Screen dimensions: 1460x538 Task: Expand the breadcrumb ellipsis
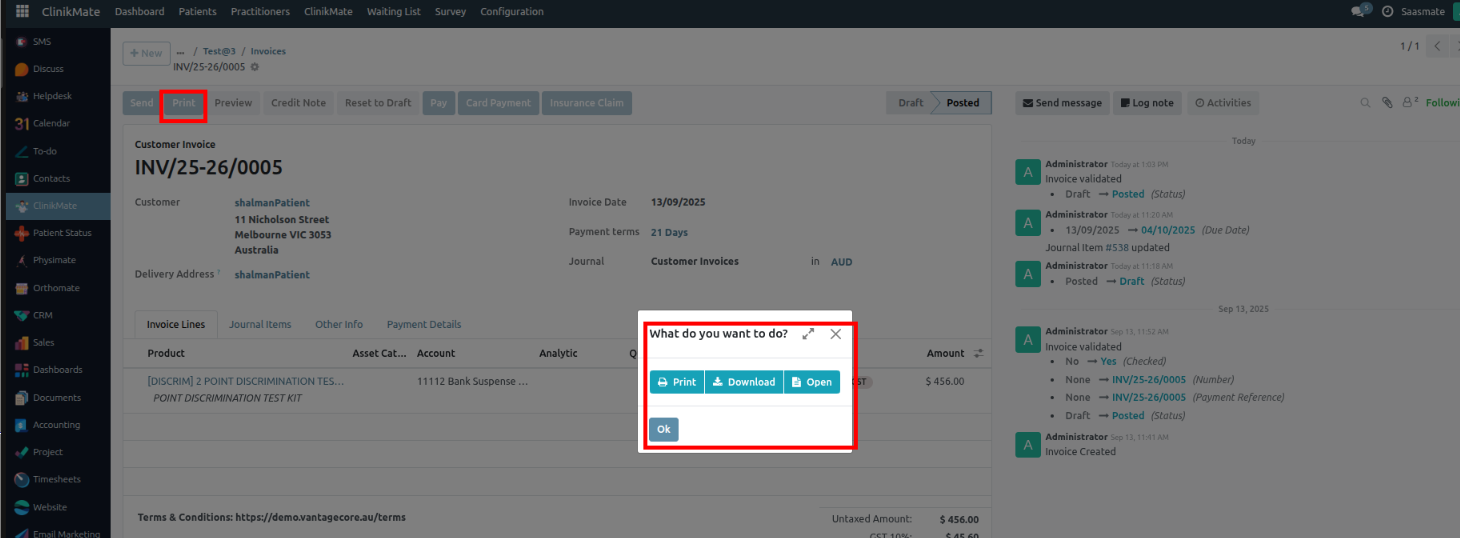pyautogui.click(x=180, y=52)
